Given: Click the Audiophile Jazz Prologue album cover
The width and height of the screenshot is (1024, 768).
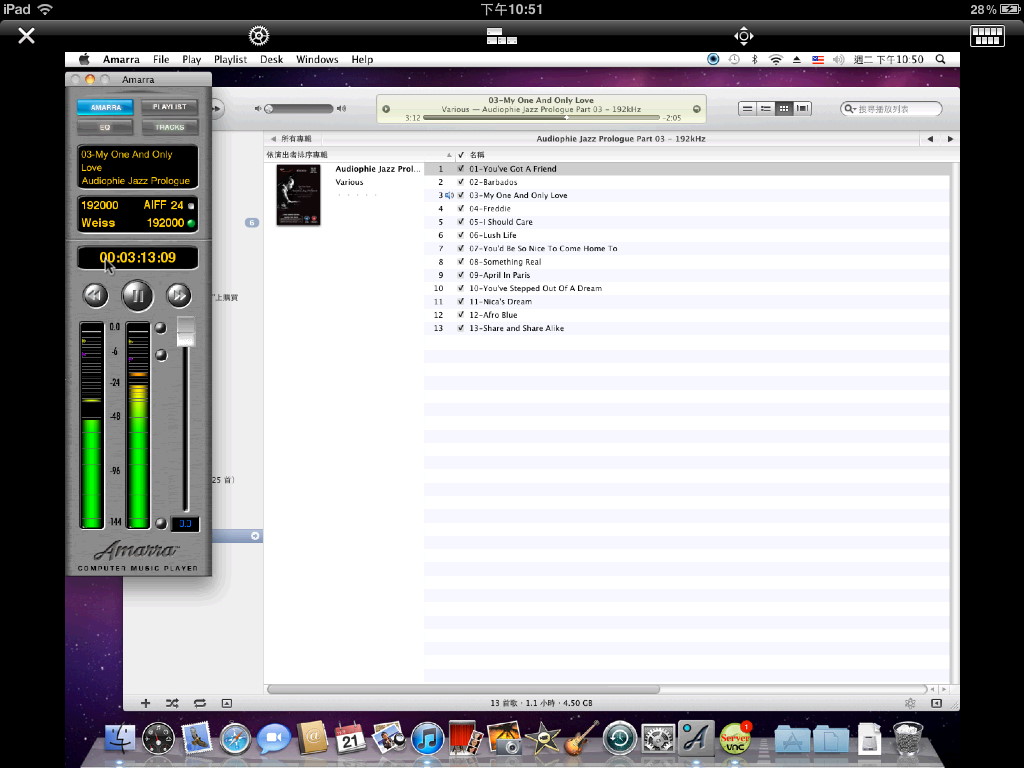Looking at the screenshot, I should (x=298, y=195).
